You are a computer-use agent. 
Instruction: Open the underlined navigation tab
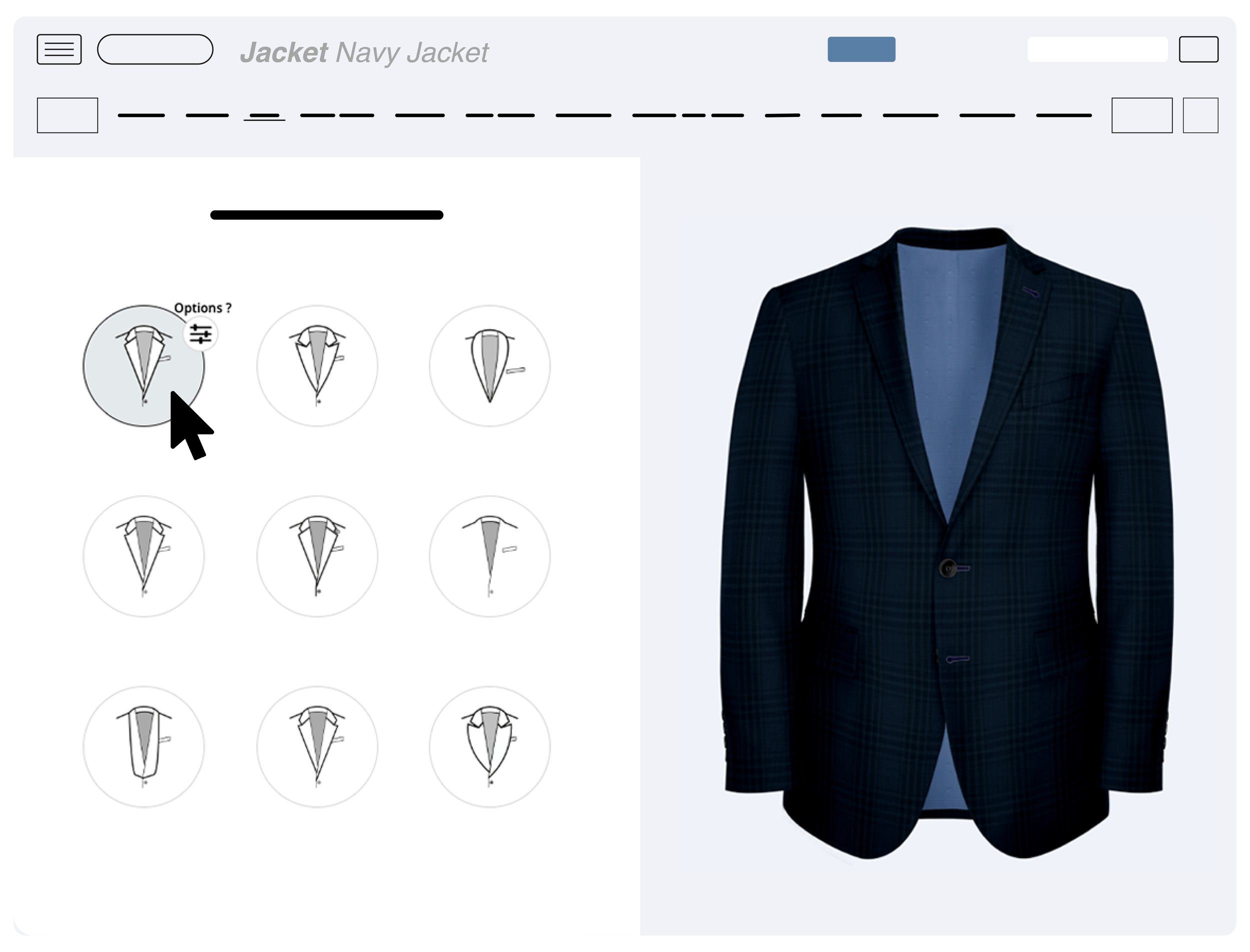click(x=264, y=115)
